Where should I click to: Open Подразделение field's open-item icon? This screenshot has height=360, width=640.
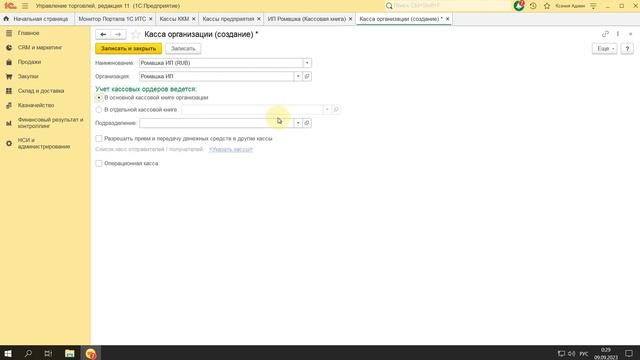pyautogui.click(x=307, y=123)
